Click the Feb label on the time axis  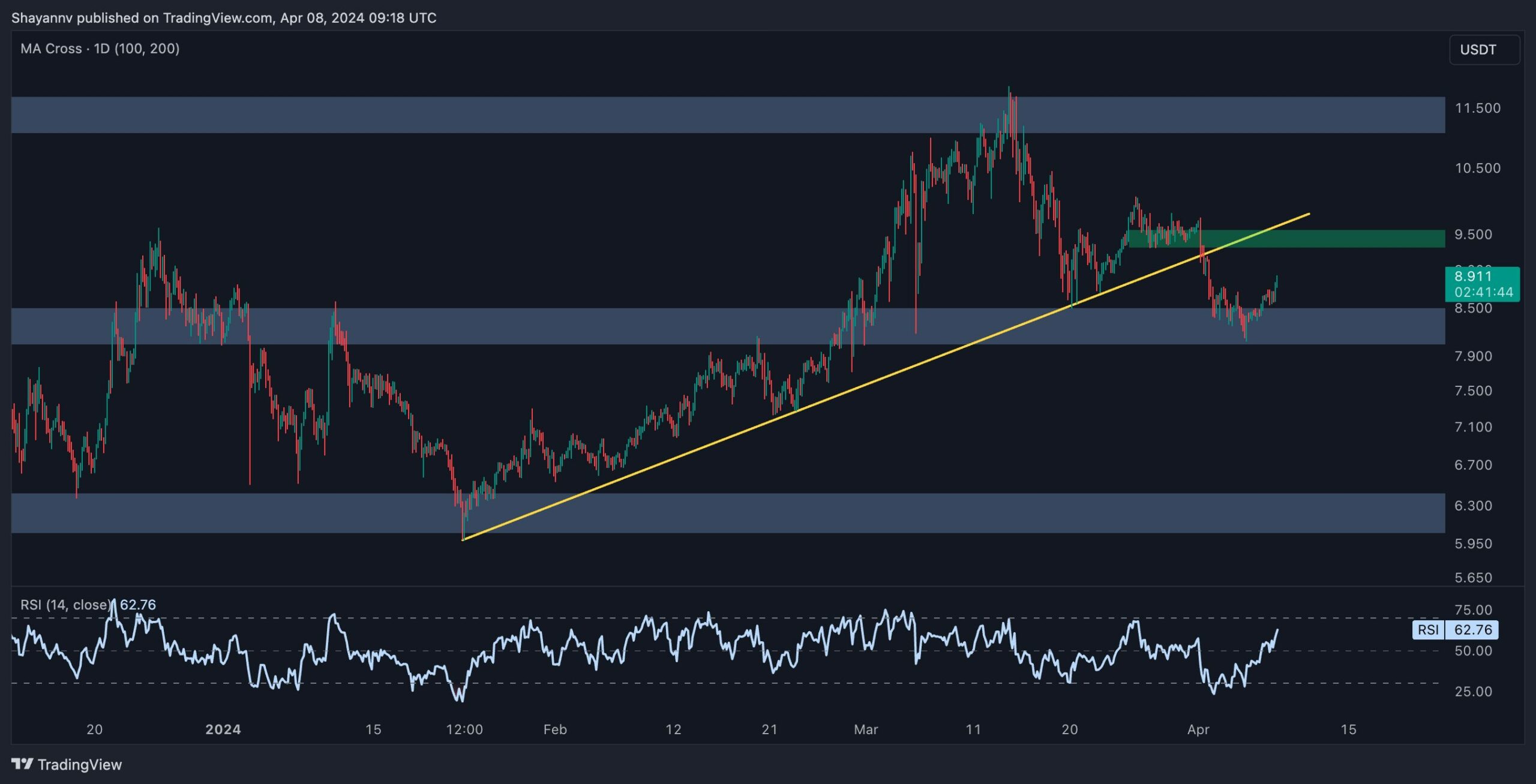[555, 729]
